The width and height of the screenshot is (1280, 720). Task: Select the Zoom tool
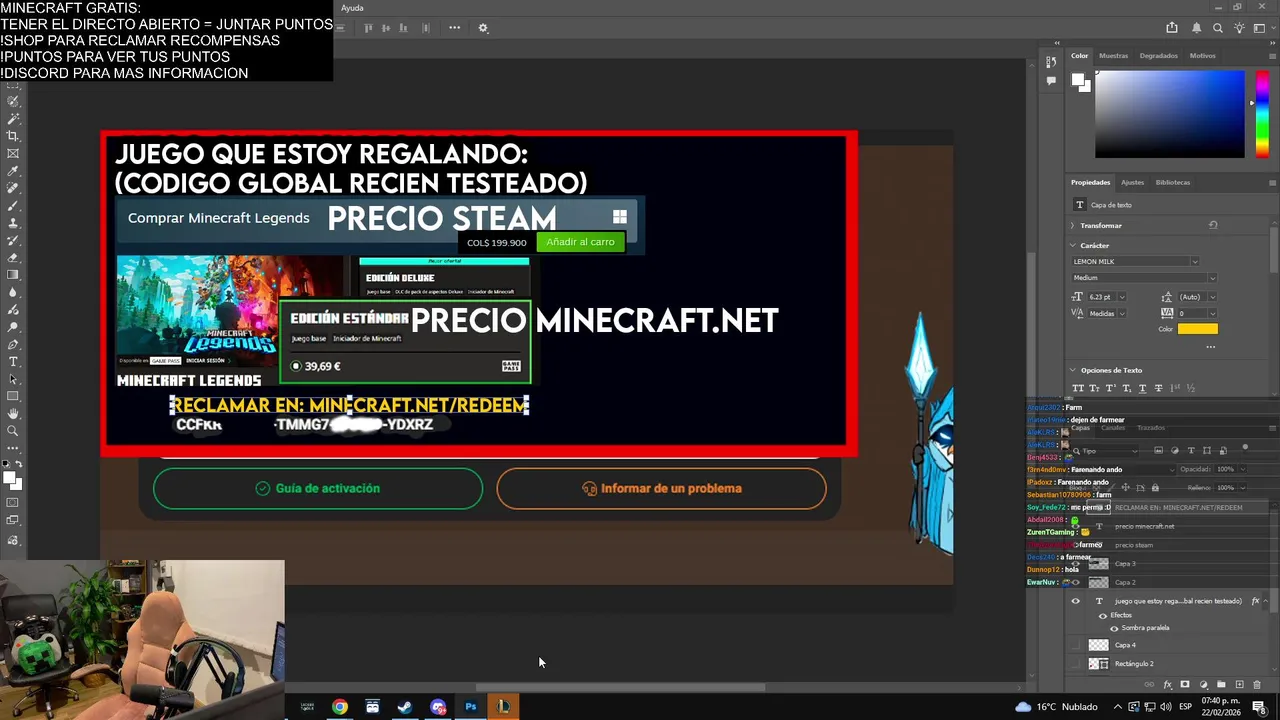[x=13, y=431]
